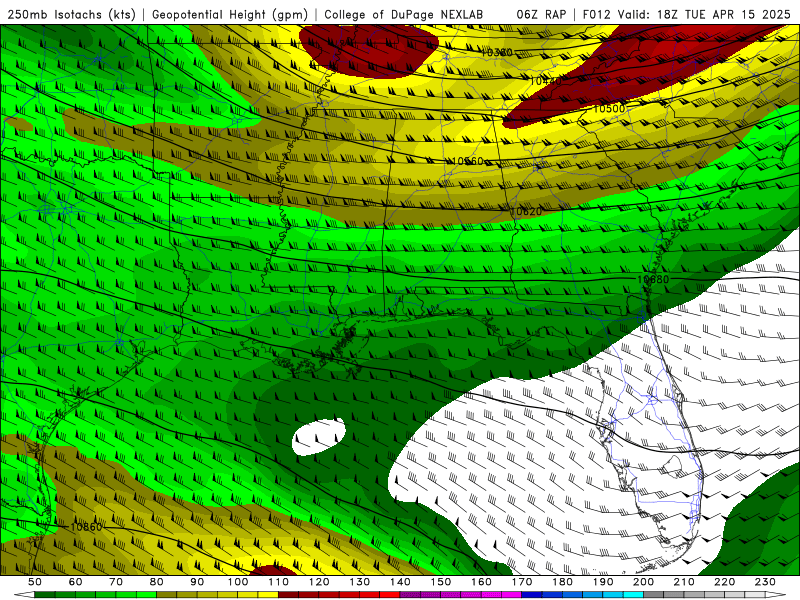Viewport: 800px width, 600px height.
Task: Click the left arrow end of the color bar
Action: point(24,595)
